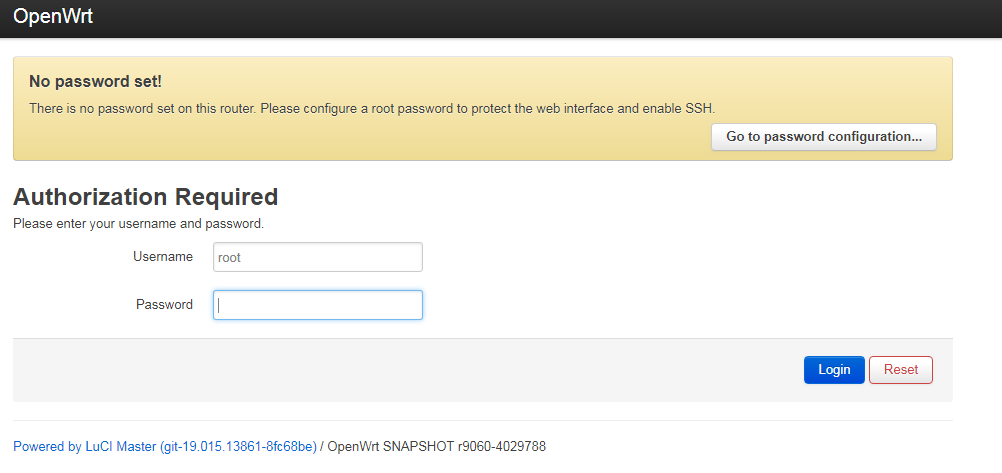Click the OpenWrt brand link in header
This screenshot has width=1002, height=473.
pos(53,17)
